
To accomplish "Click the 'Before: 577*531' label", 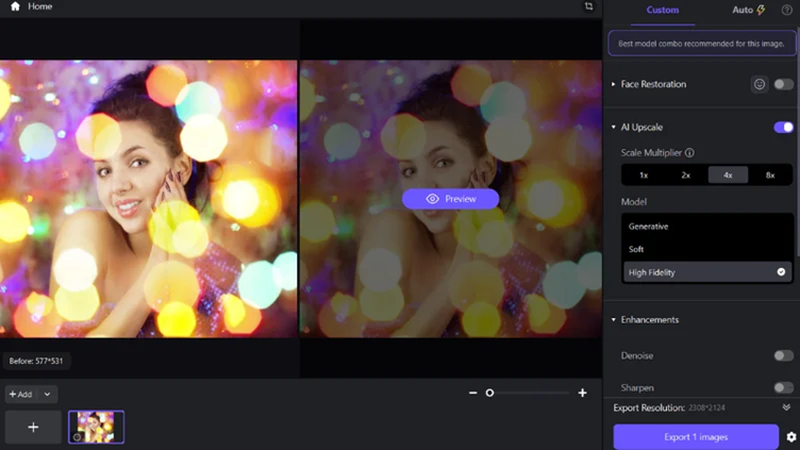I will [x=36, y=361].
